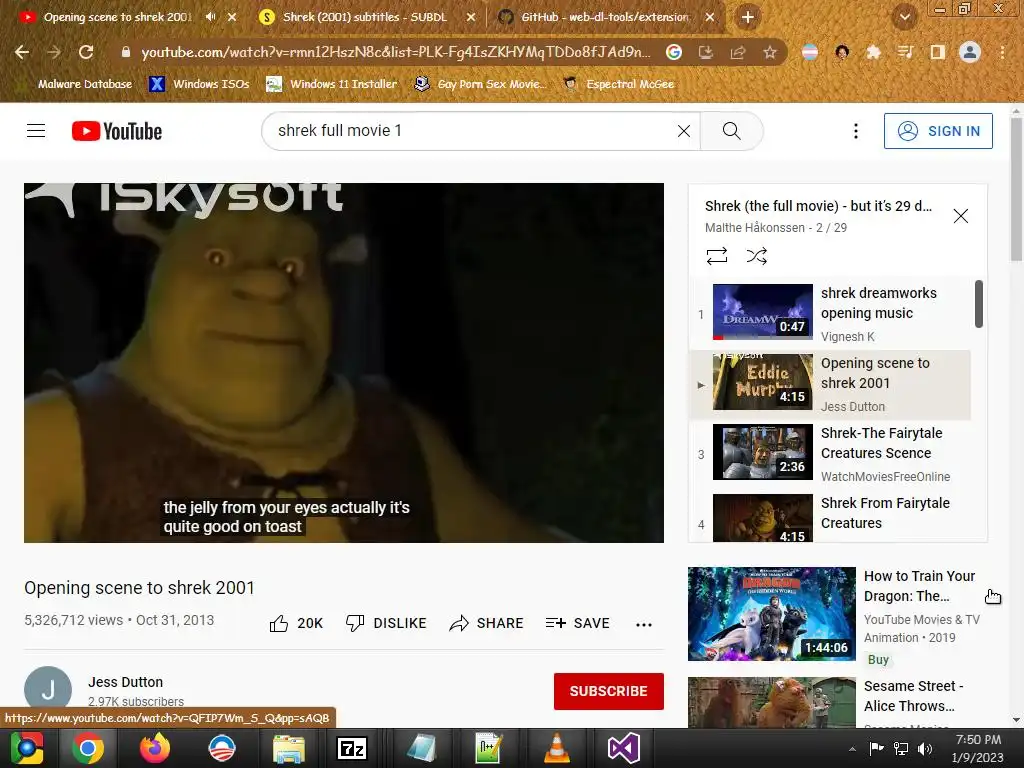Screen dimensions: 1024x768
Task: Open the Extensions puzzle piece icon
Action: 873,52
